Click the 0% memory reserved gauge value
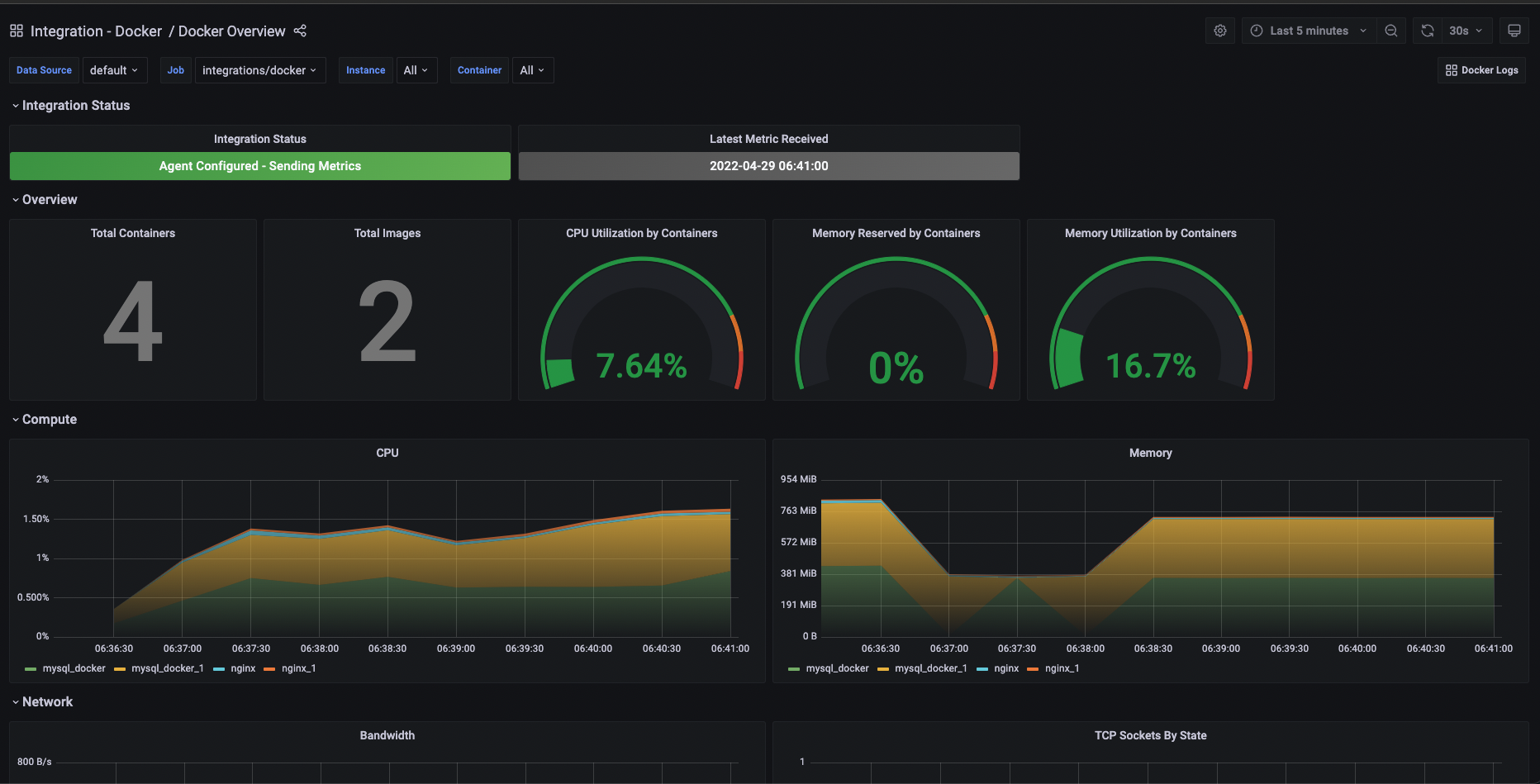Viewport: 1540px width, 784px height. click(896, 368)
